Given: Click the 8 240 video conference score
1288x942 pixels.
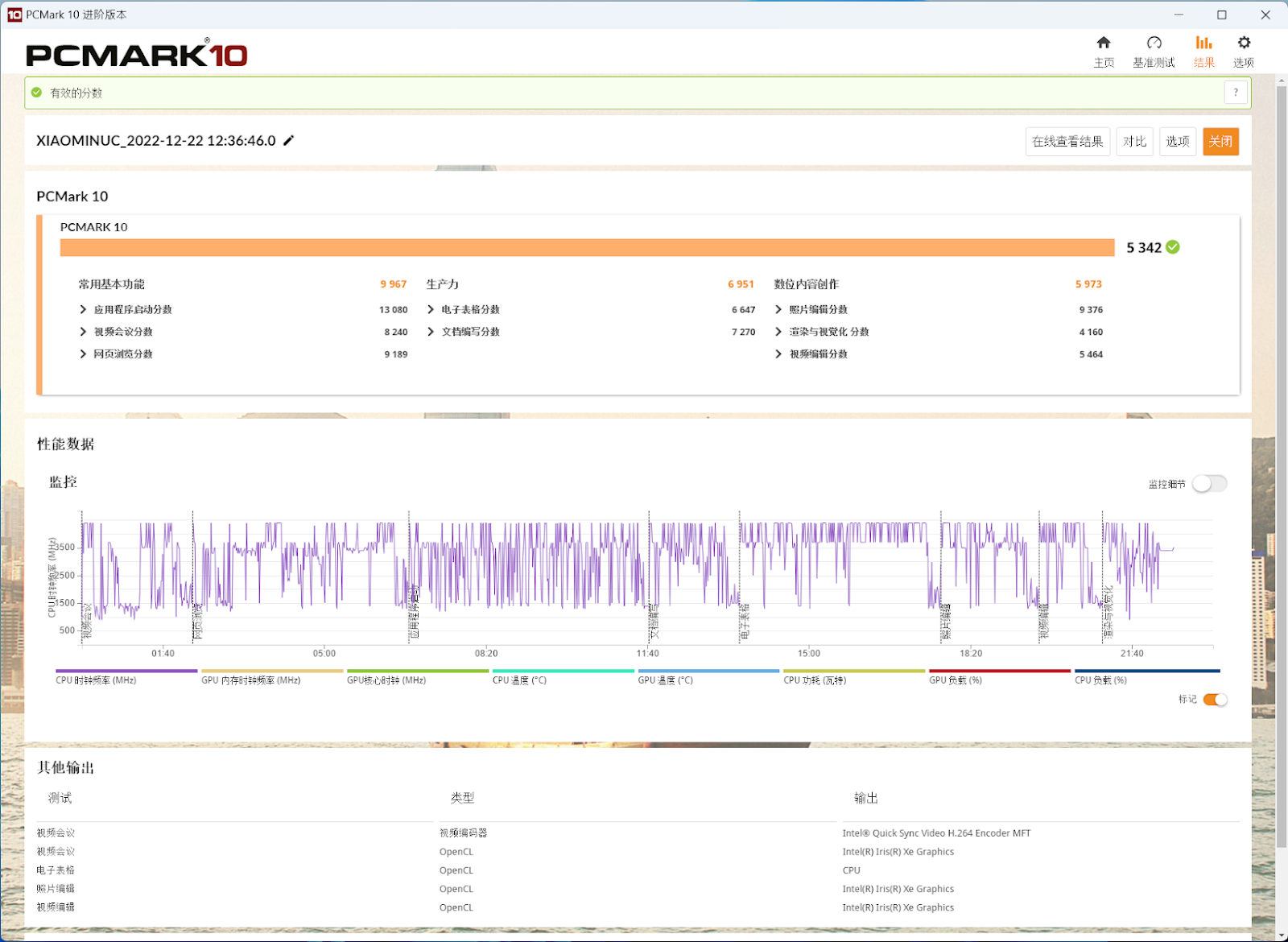Looking at the screenshot, I should click(395, 333).
